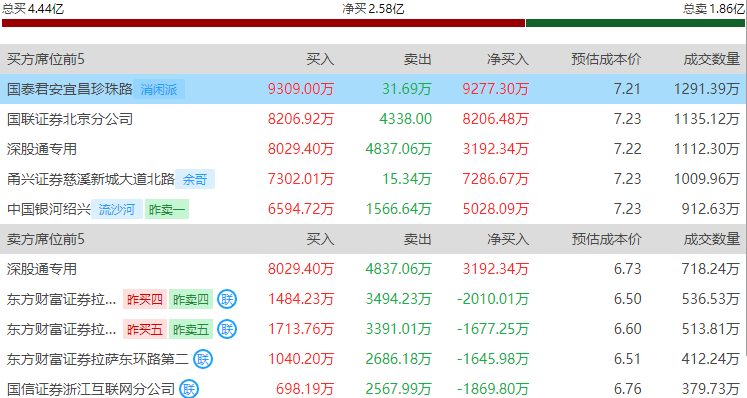
Task: Click the 联 icon beside 昨卖四
Action: click(227, 299)
